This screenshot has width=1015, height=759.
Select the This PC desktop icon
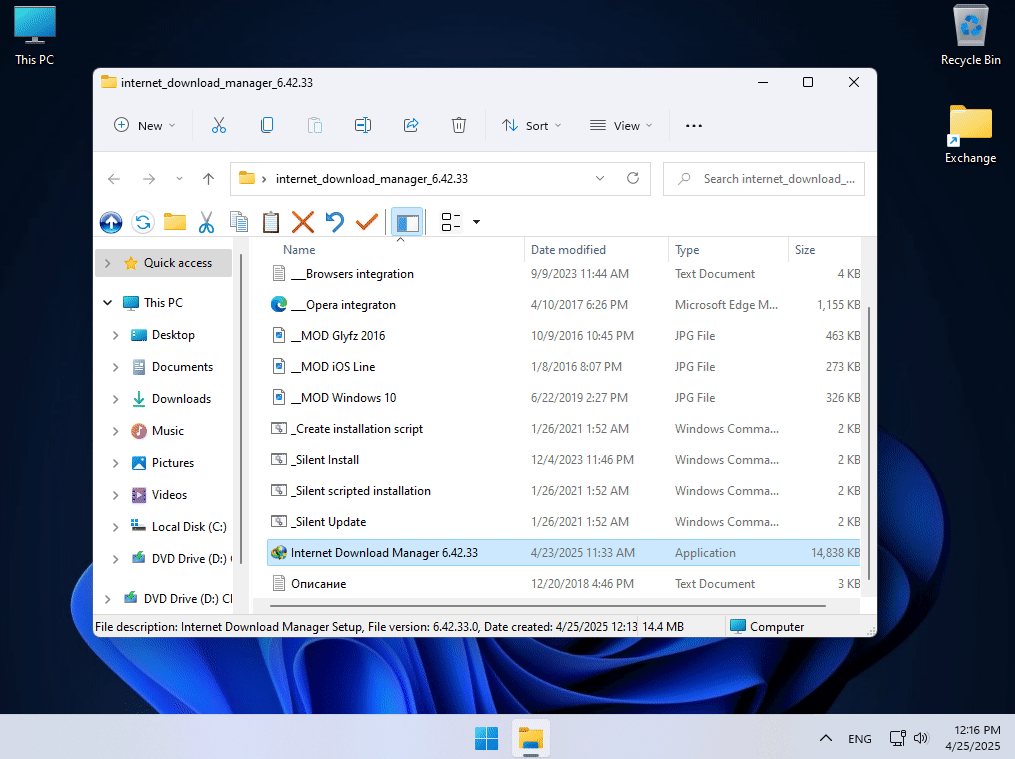click(34, 36)
